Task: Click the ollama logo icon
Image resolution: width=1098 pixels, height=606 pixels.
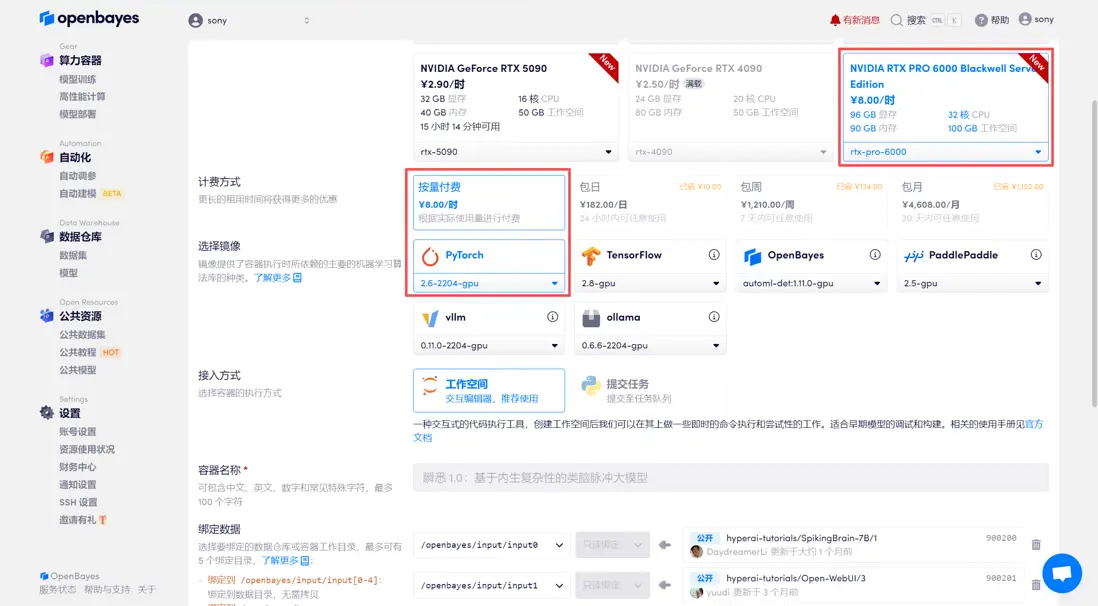Action: [591, 318]
